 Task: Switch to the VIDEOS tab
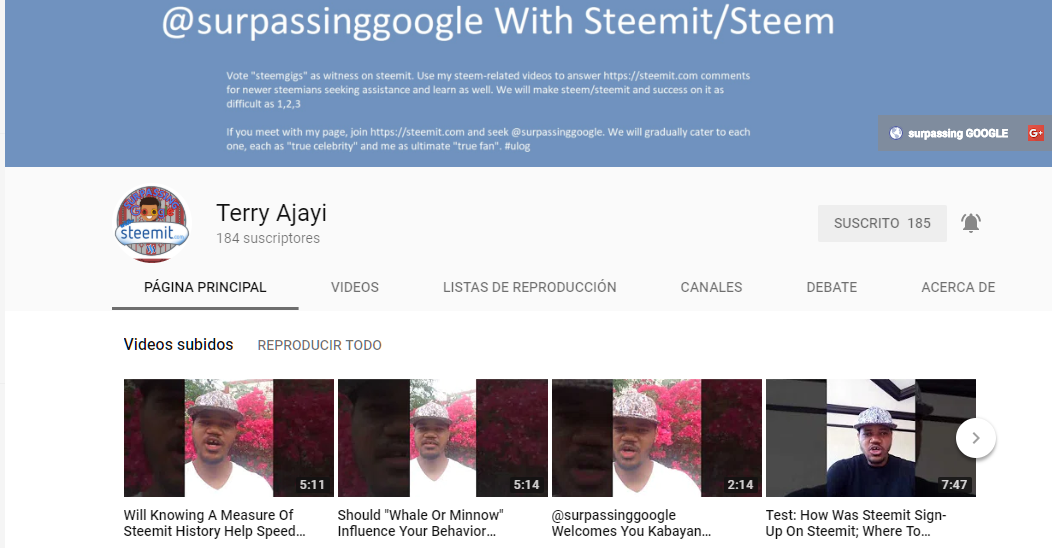coord(354,287)
